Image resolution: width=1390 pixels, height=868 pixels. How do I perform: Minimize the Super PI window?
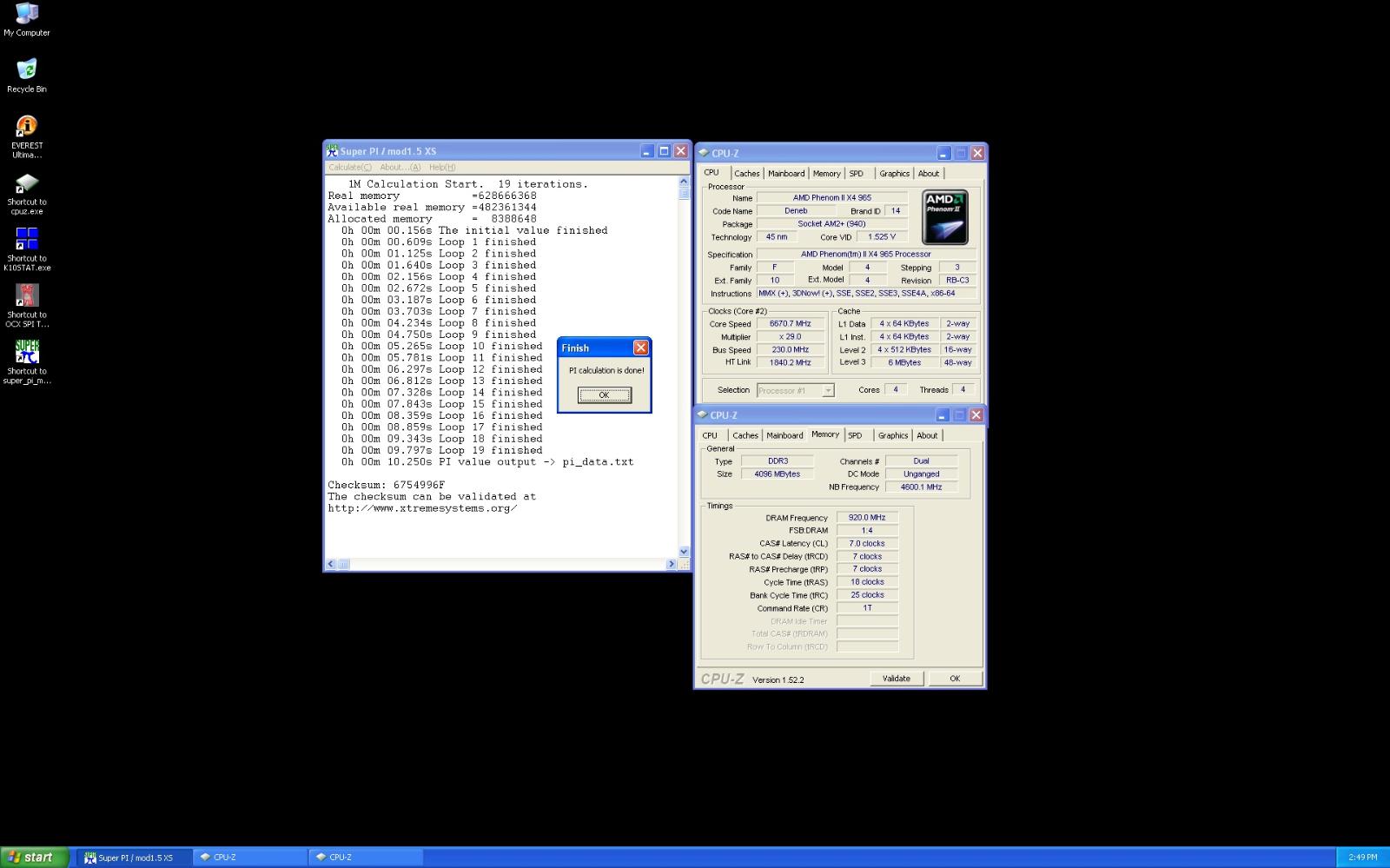(646, 151)
